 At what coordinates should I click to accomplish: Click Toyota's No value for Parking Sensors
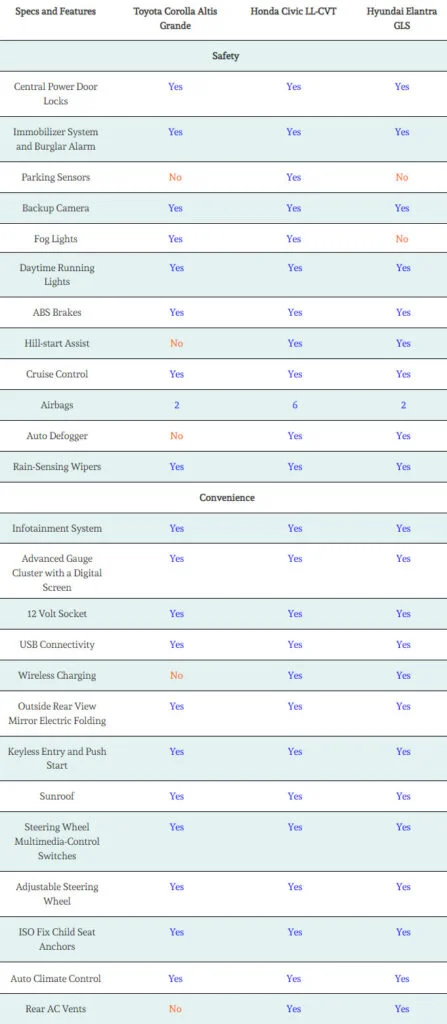[x=175, y=178]
